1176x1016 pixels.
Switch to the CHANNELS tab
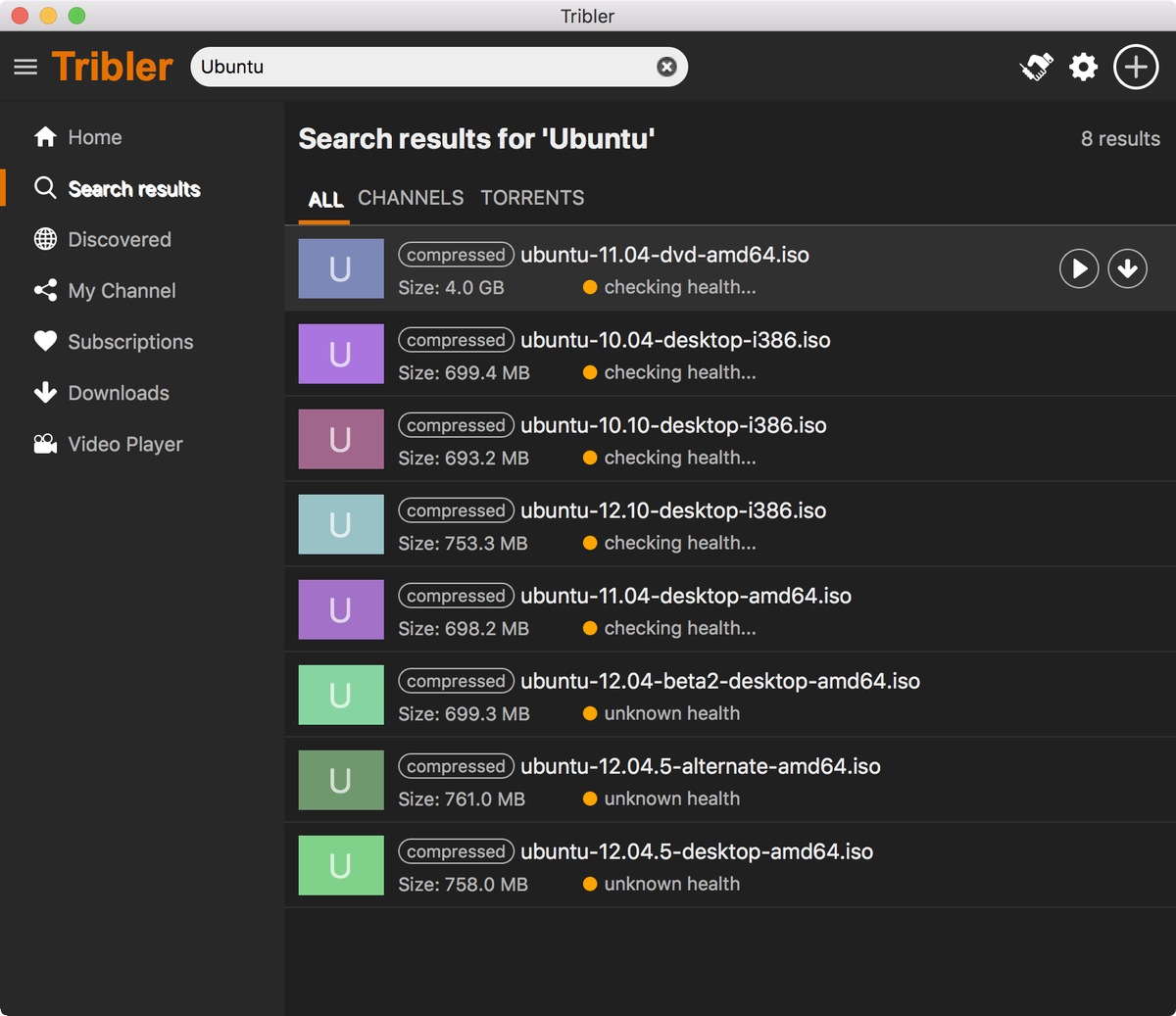pos(411,198)
